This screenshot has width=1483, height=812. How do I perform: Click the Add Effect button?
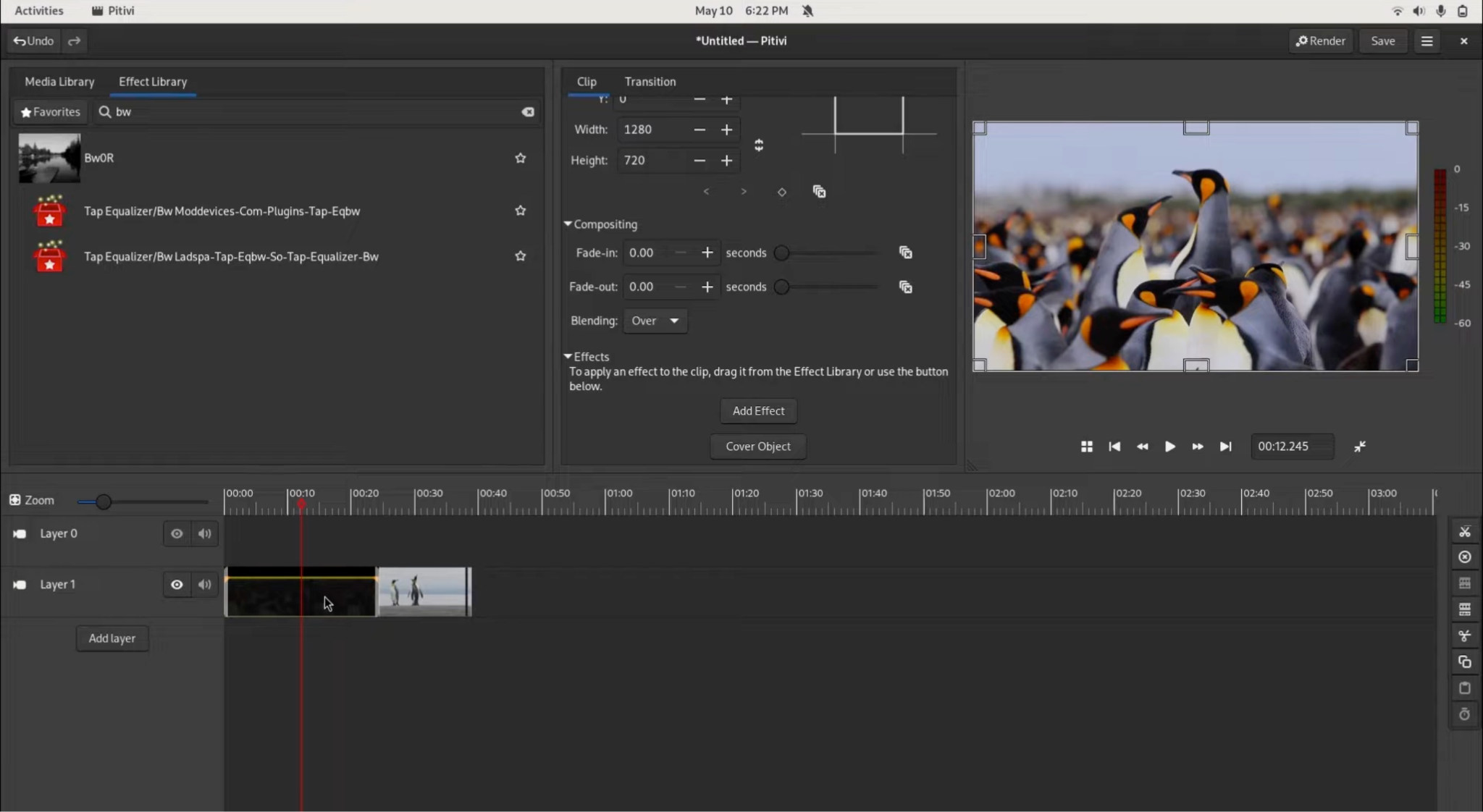click(x=757, y=410)
